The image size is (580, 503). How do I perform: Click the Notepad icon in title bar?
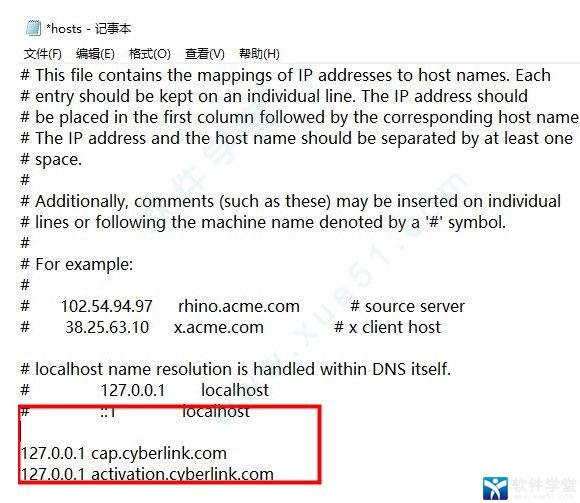(33, 29)
